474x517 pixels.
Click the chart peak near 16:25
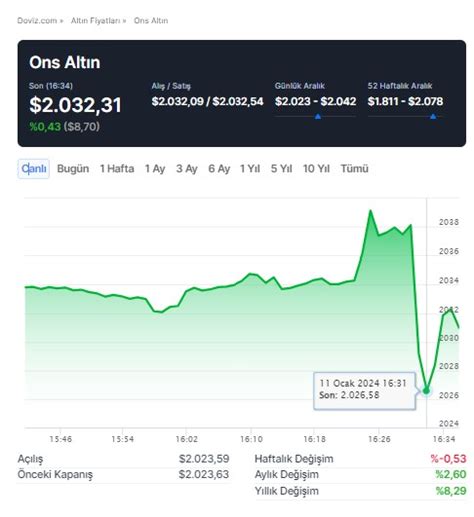(x=370, y=211)
